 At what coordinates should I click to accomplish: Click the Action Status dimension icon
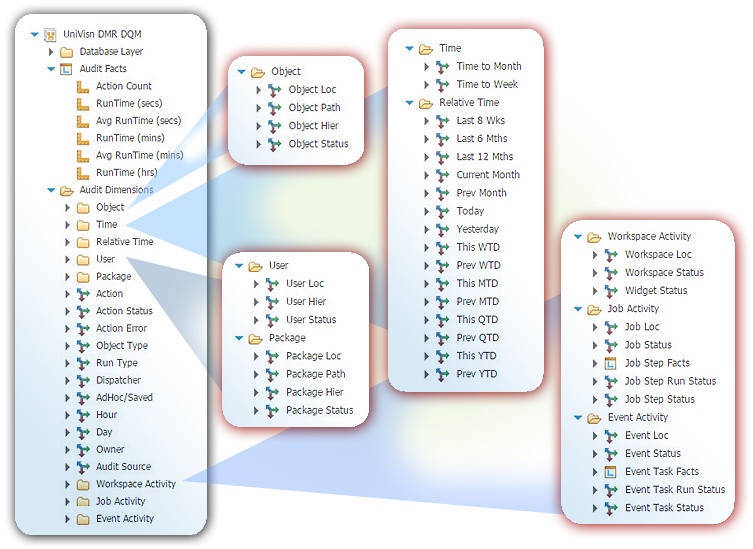point(83,311)
